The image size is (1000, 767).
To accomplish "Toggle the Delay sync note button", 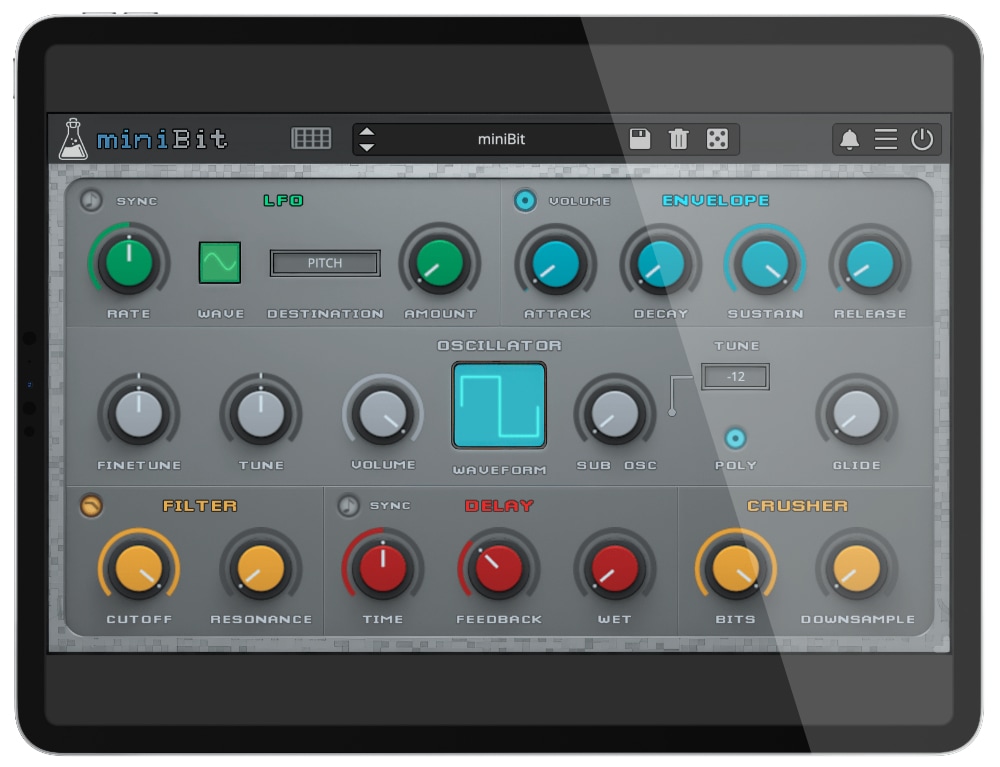I will [x=348, y=506].
